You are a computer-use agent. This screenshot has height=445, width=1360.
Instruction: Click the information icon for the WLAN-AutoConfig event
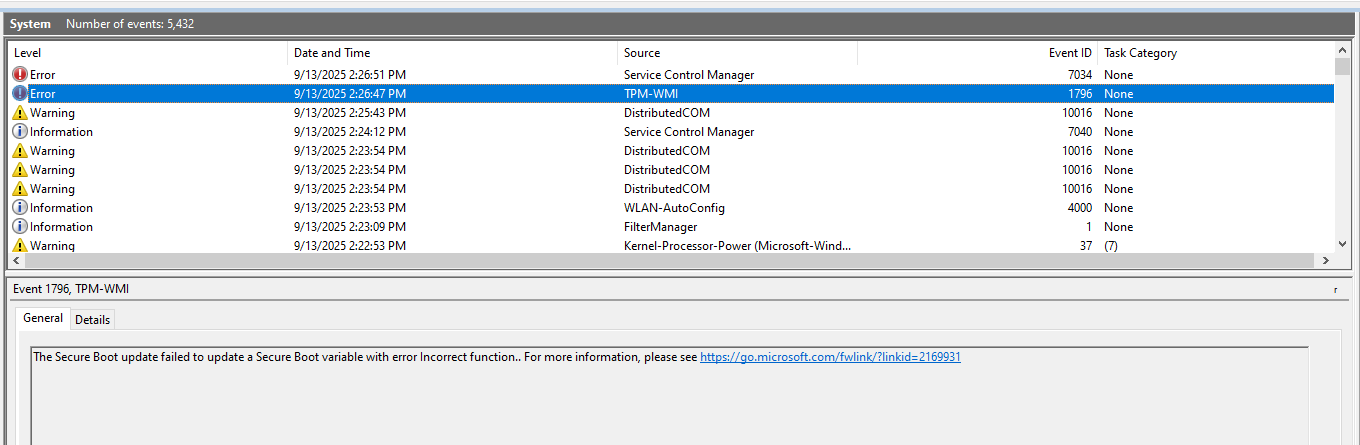click(x=20, y=208)
